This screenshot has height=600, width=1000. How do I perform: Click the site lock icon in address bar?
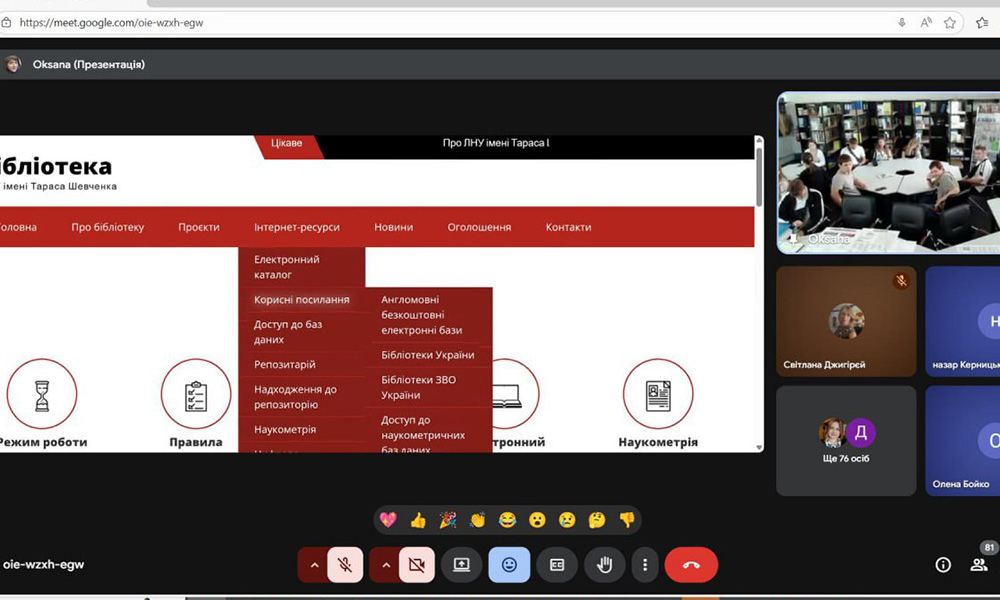[x=6, y=23]
